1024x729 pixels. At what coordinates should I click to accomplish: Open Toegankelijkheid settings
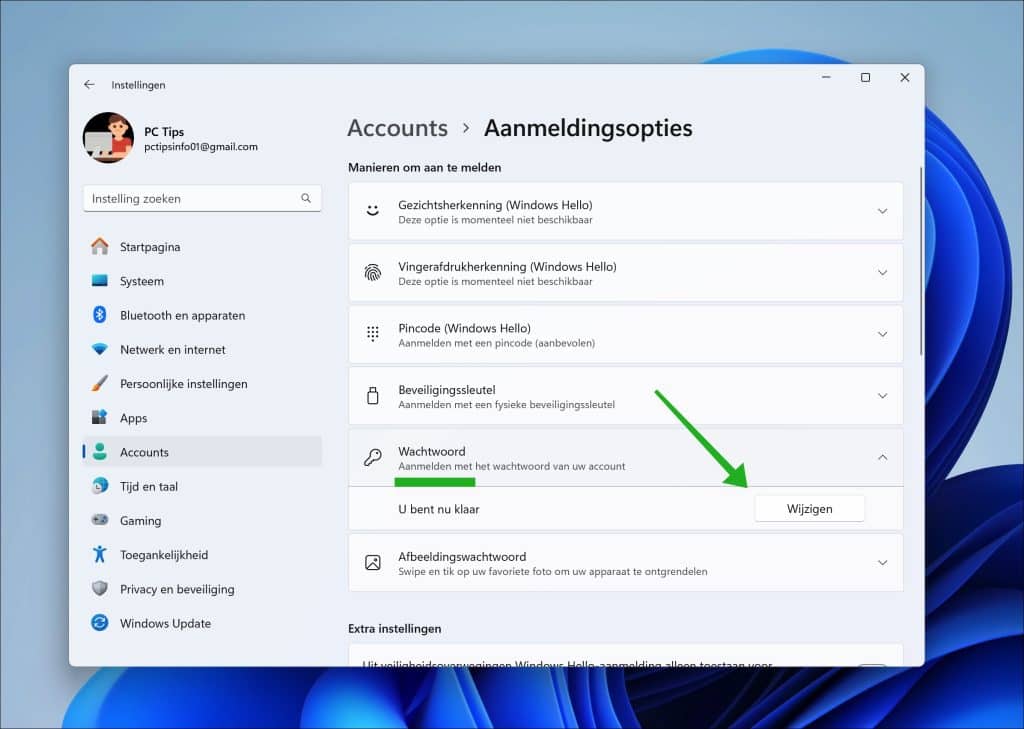(202, 555)
